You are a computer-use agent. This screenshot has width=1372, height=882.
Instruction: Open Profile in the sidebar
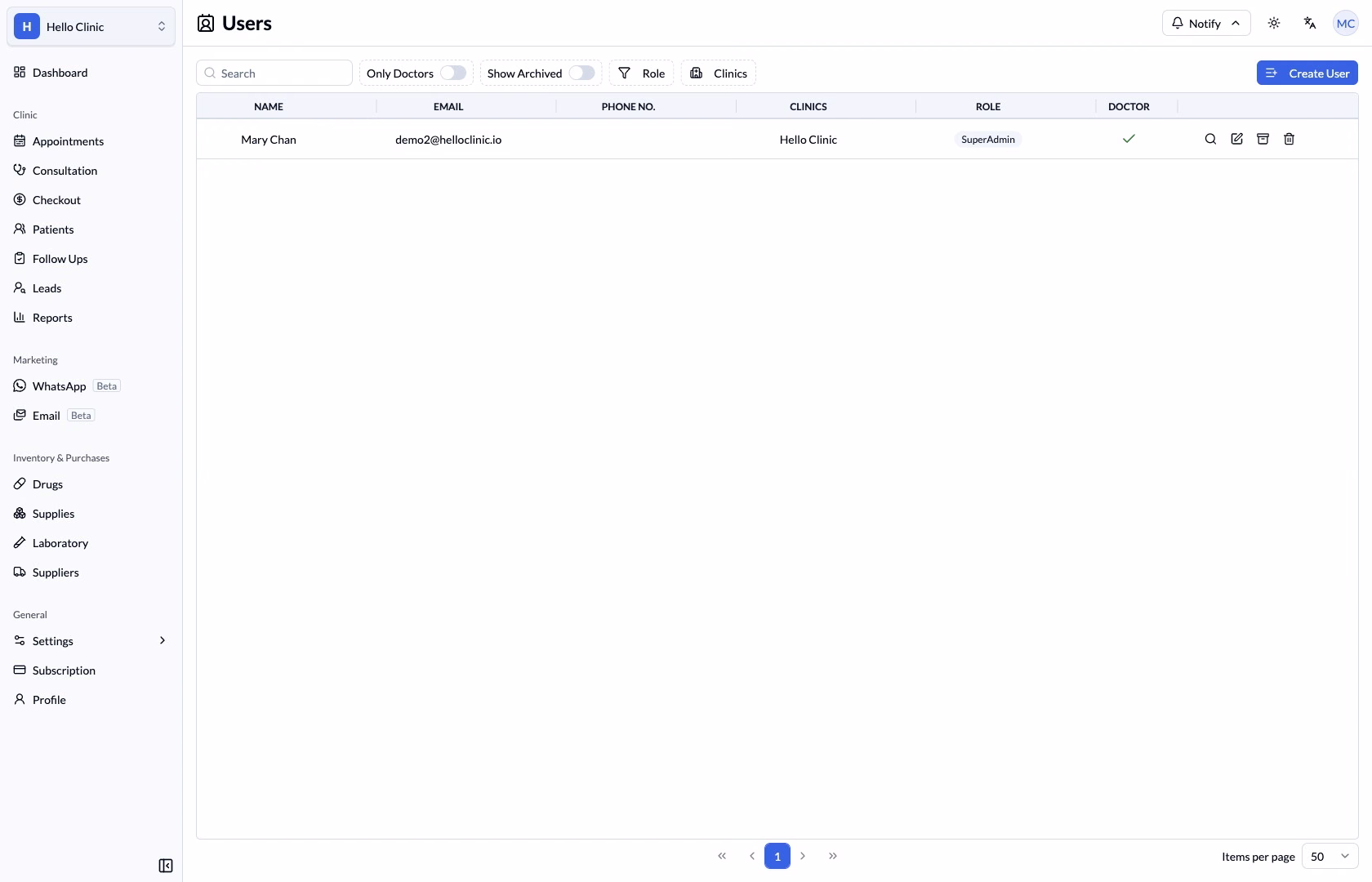91,700
